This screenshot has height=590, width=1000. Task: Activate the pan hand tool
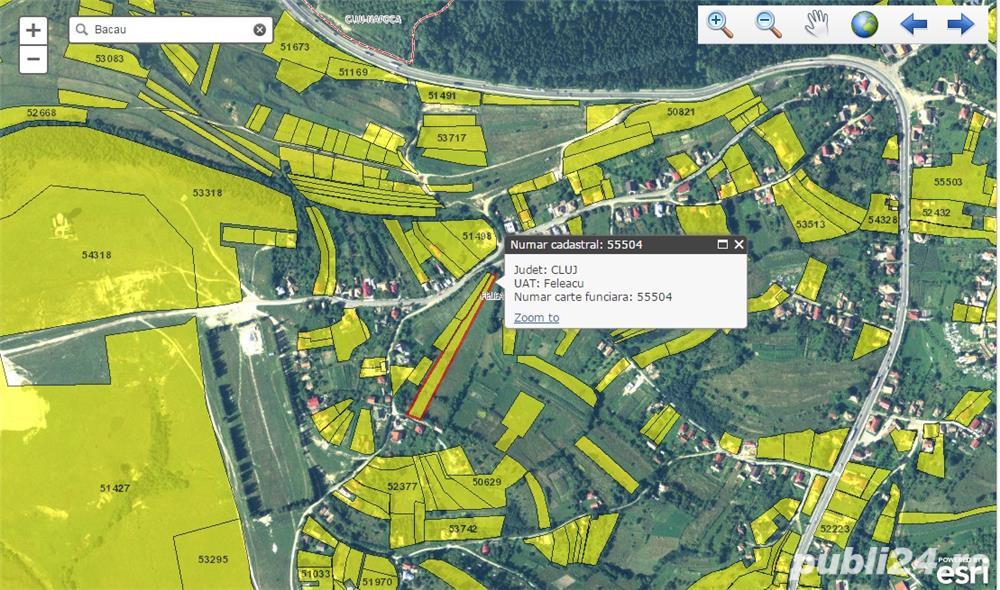[817, 22]
